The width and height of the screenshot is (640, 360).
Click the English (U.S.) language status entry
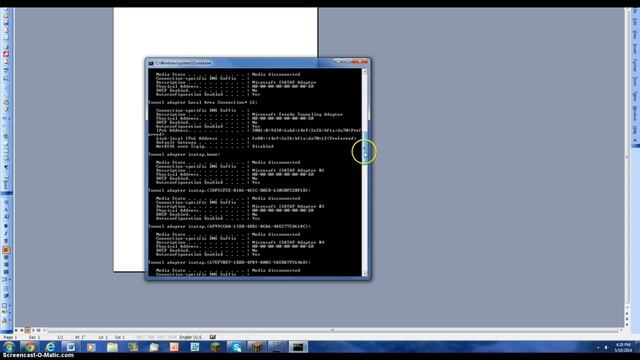191,337
